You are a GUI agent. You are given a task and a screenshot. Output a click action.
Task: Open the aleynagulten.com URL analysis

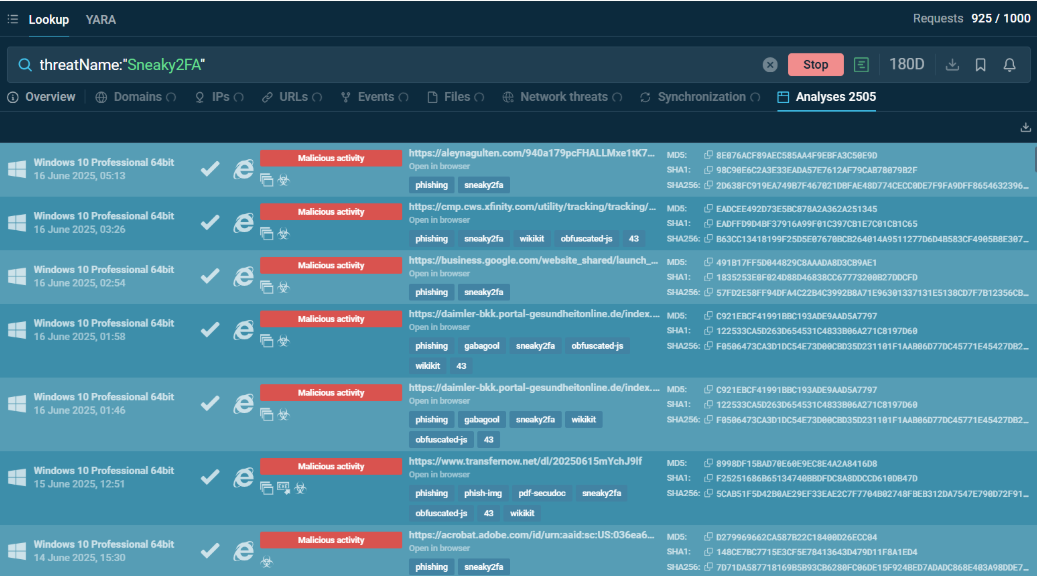pyautogui.click(x=532, y=153)
